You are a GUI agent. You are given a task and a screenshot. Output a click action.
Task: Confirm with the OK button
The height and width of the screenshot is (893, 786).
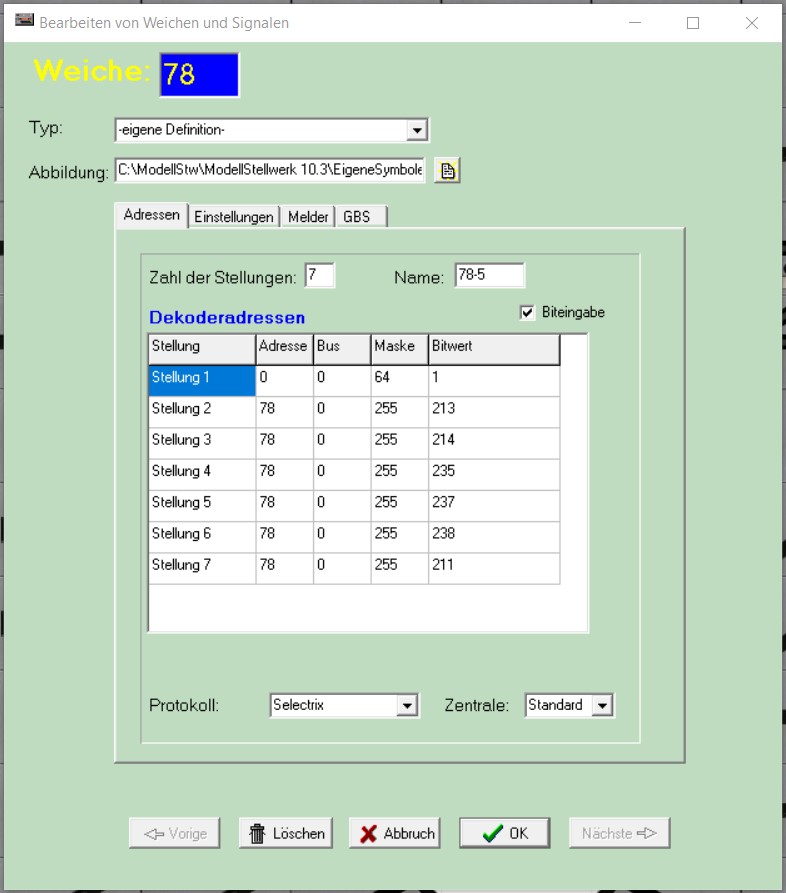(x=505, y=833)
